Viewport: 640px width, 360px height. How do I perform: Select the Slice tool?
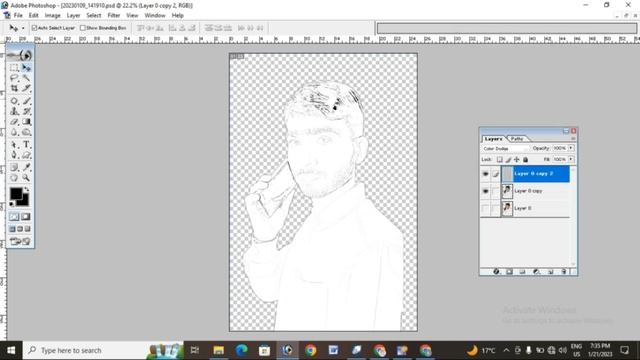26,88
